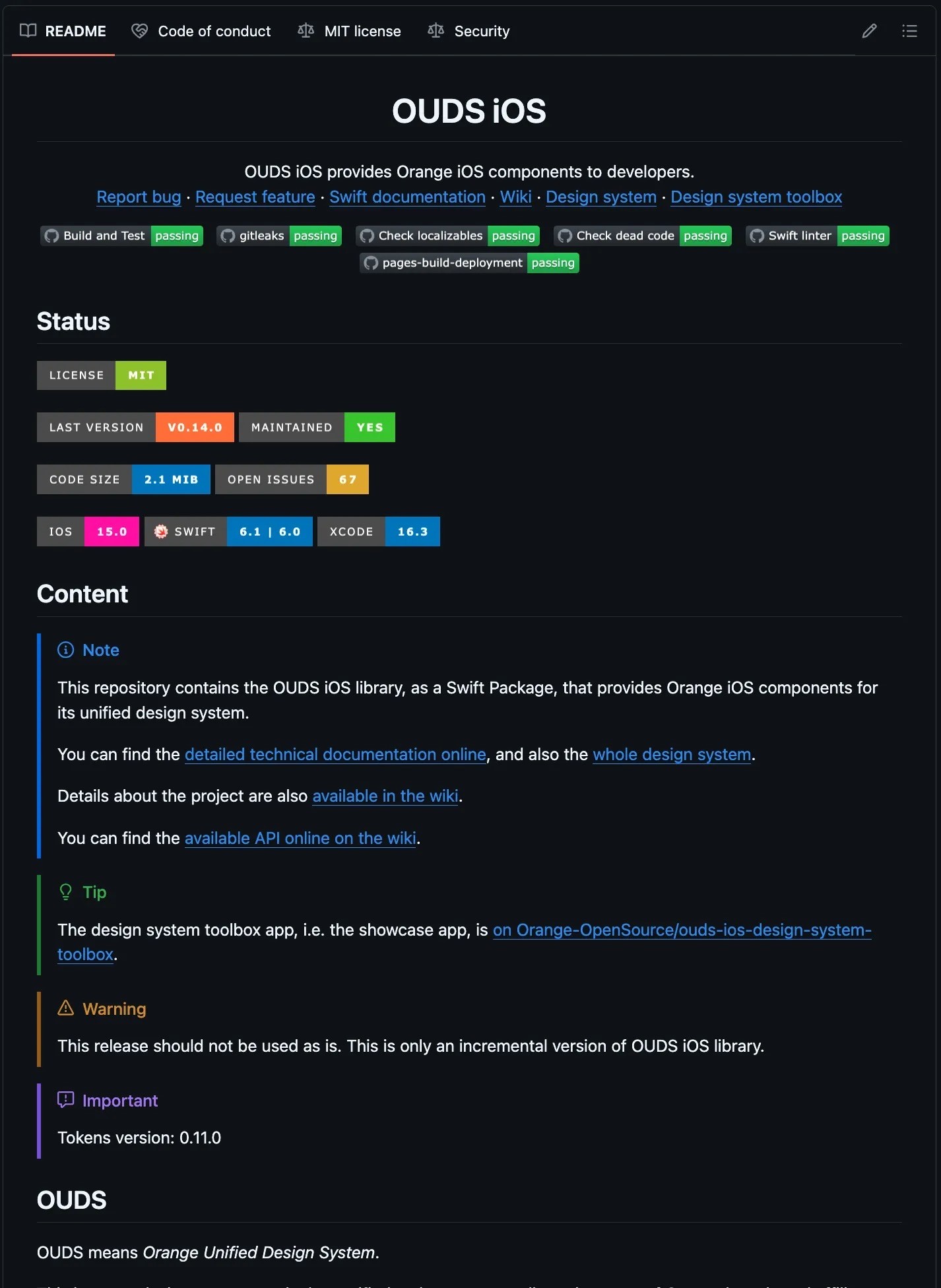Open the outline list icon
941x1288 pixels.
click(909, 31)
